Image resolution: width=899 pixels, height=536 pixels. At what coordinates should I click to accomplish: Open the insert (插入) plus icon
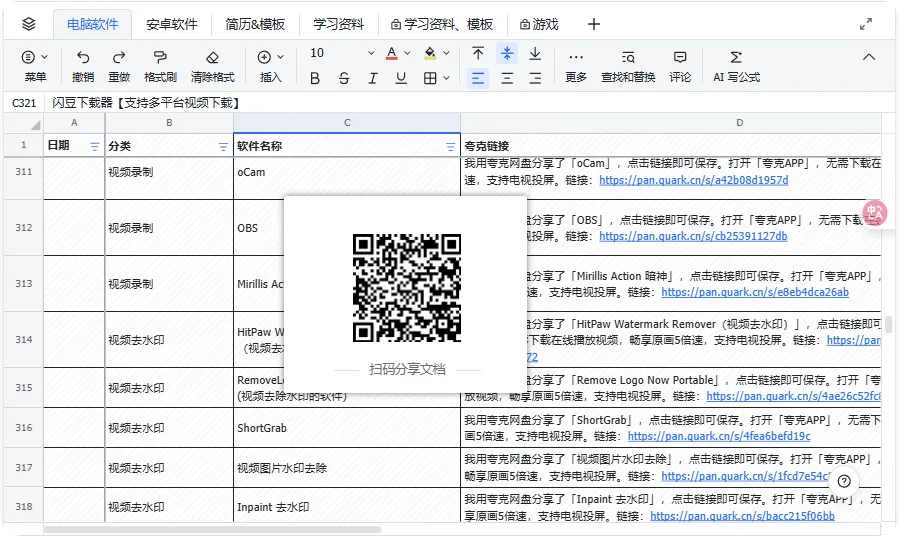[264, 57]
